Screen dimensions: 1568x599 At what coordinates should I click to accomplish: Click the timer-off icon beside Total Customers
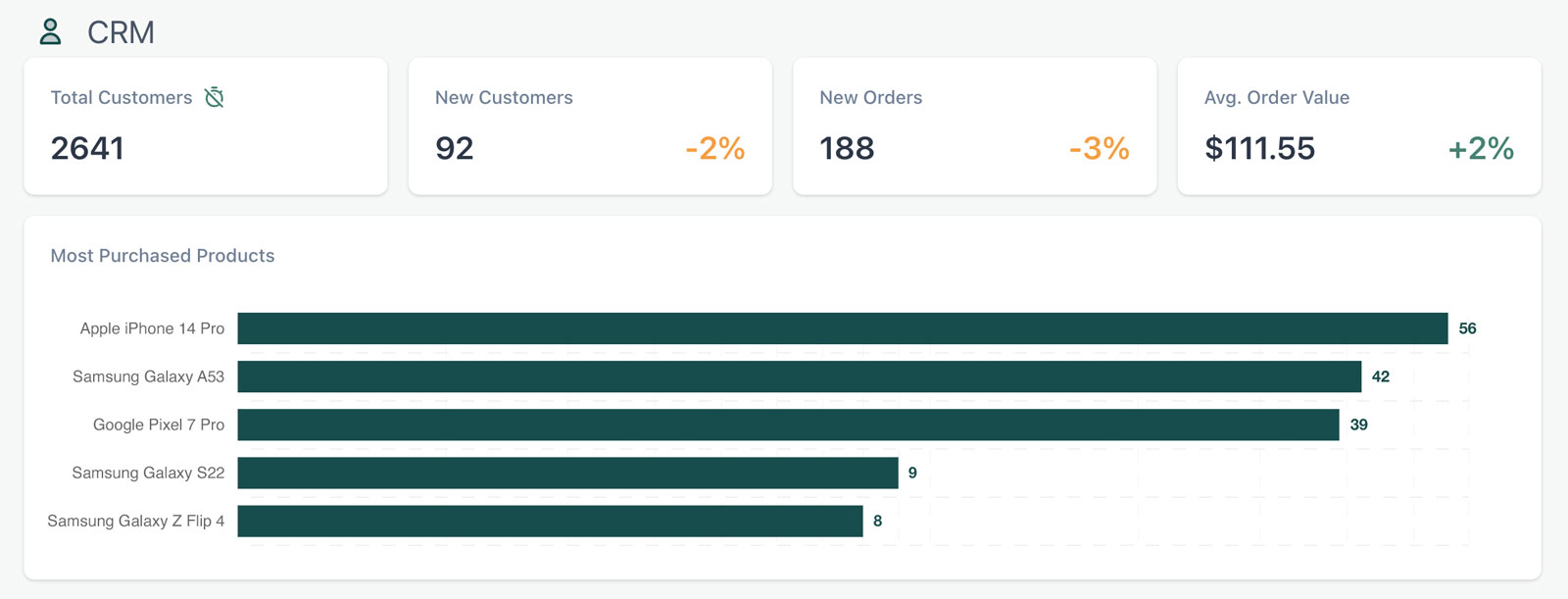pyautogui.click(x=215, y=97)
